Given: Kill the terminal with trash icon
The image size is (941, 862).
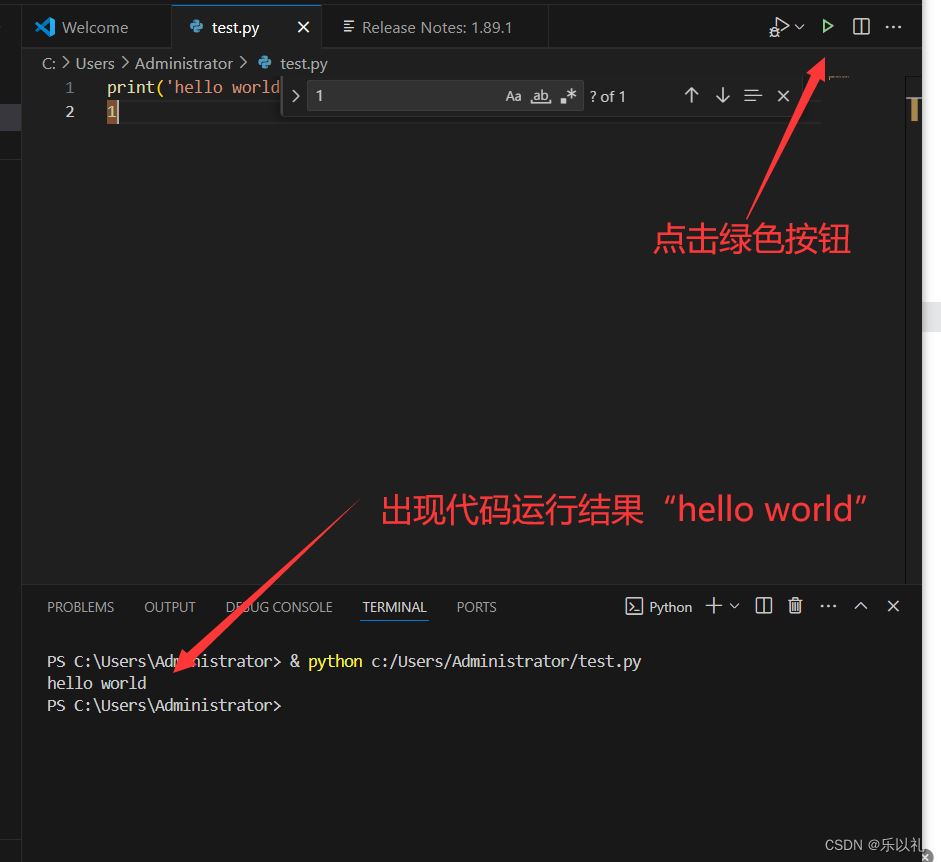Looking at the screenshot, I should pyautogui.click(x=795, y=605).
